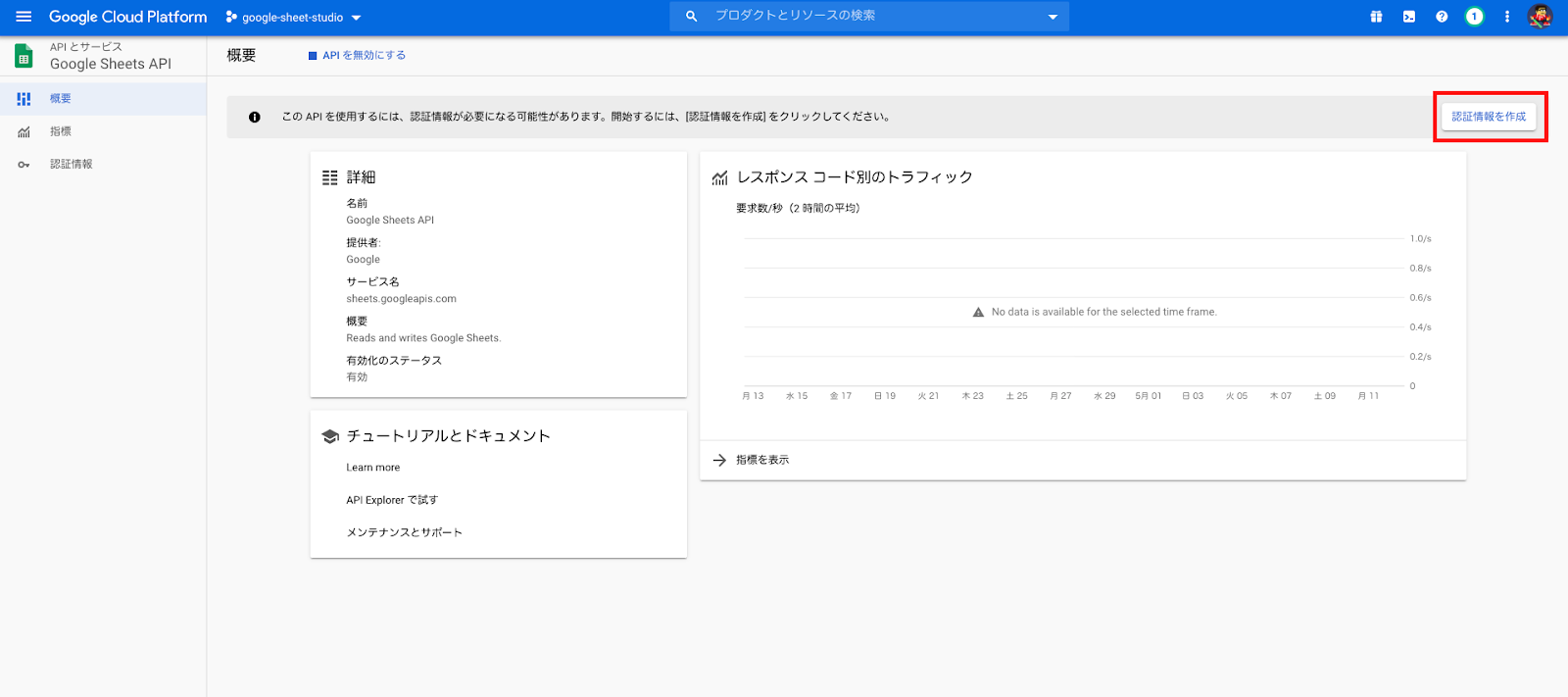Viewport: 1568px width, 697px height.
Task: Select 指標 in the sidebar
Action: 103,131
